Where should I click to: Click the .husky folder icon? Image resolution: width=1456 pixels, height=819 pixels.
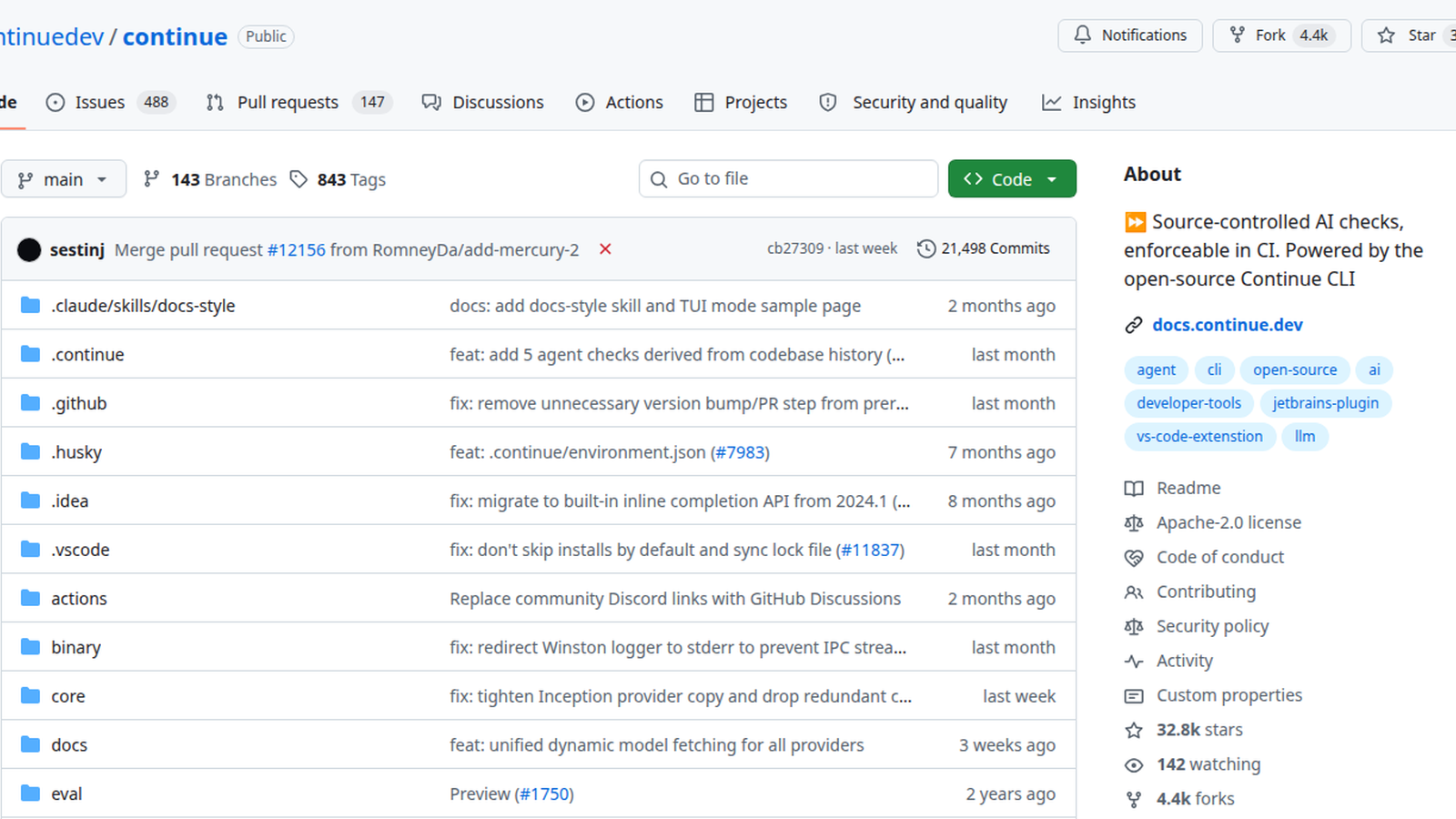point(30,451)
